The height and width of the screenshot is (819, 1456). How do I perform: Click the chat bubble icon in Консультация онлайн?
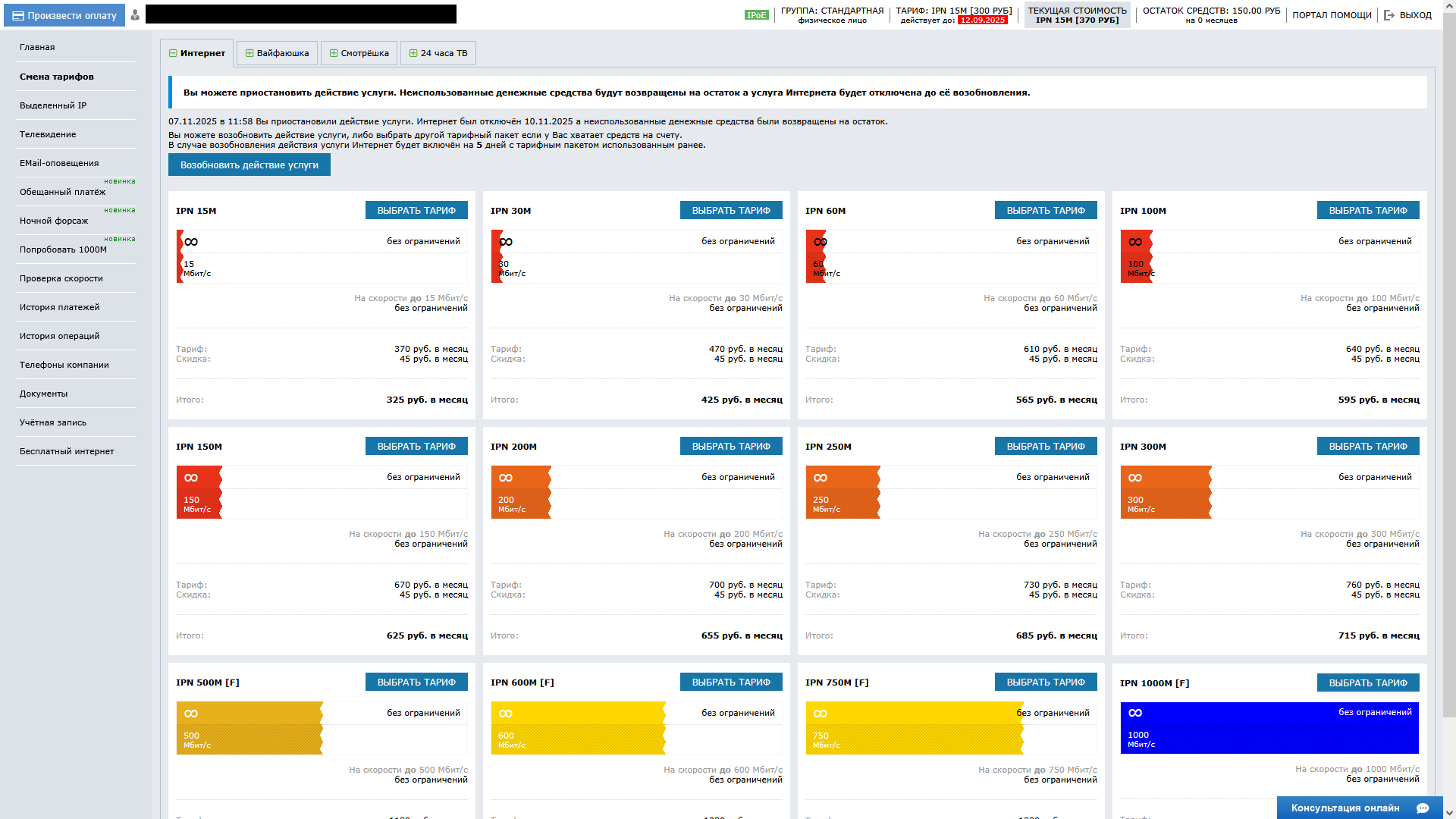[x=1422, y=808]
